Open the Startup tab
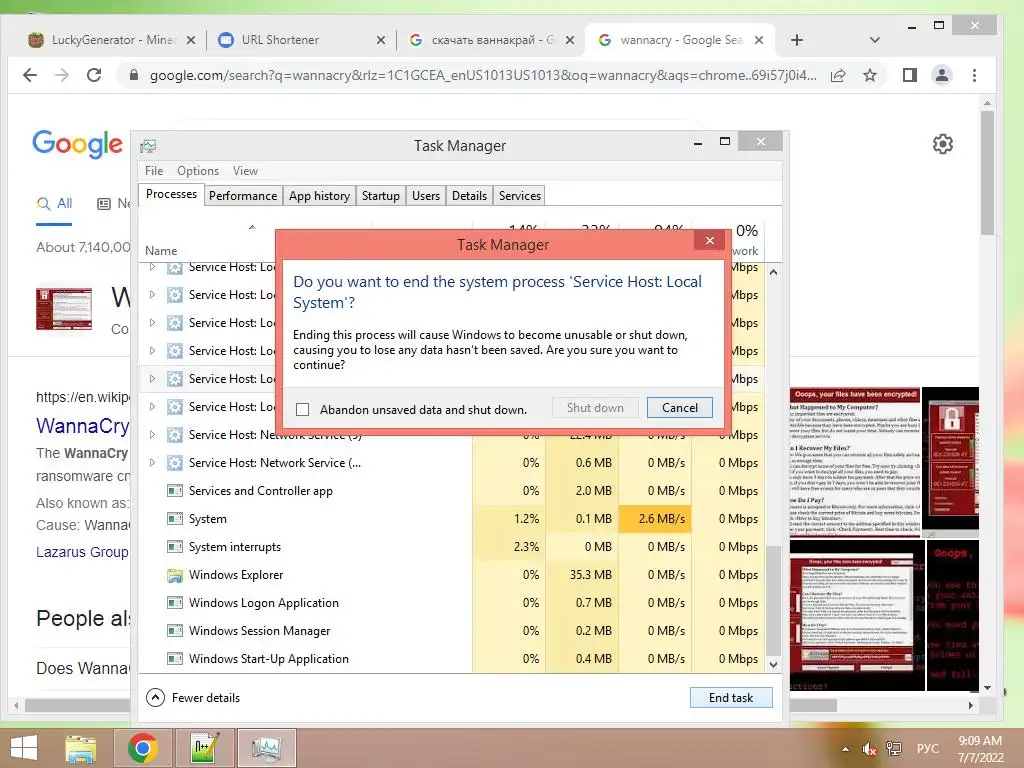The width and height of the screenshot is (1024, 768). tap(381, 196)
